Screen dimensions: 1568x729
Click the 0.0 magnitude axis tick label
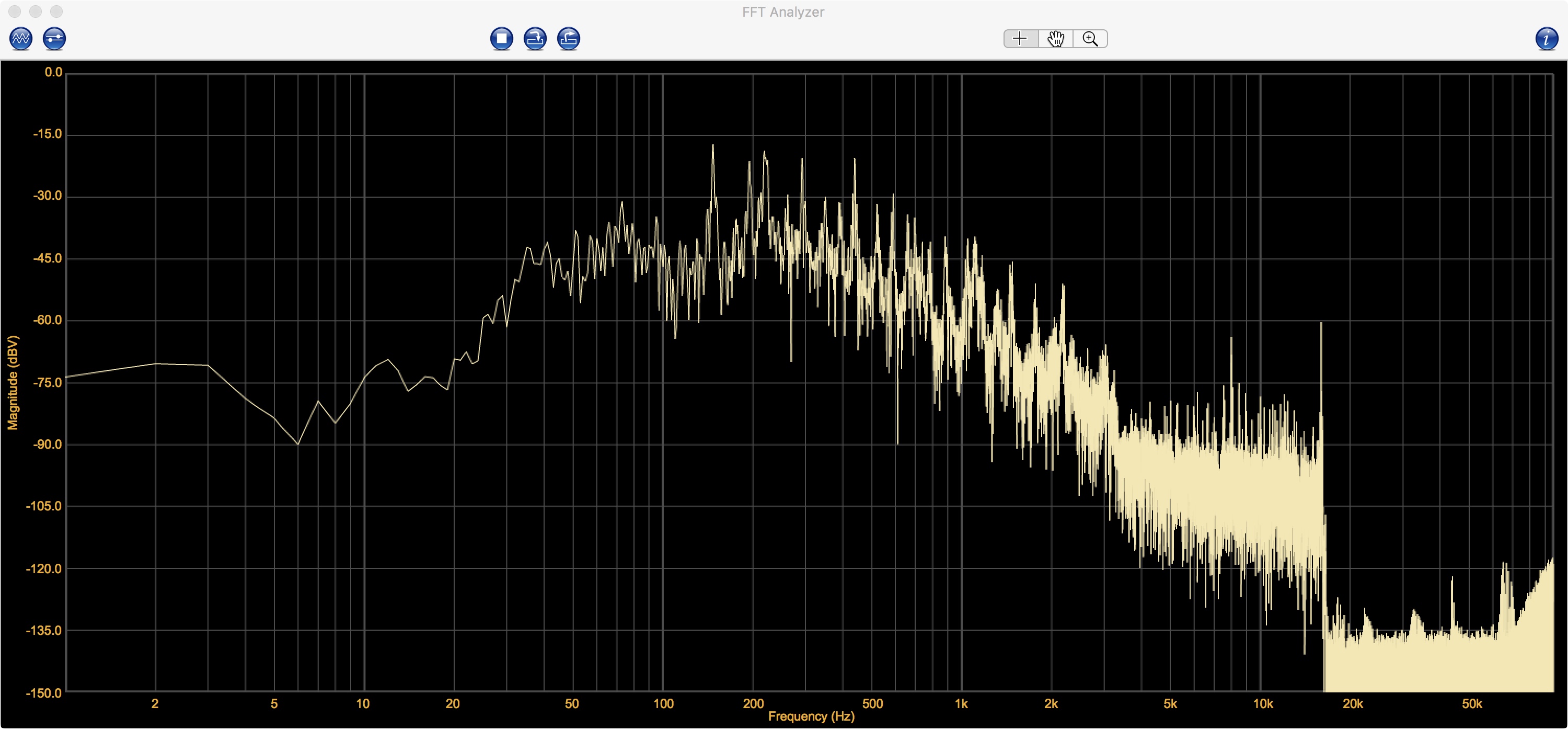53,73
